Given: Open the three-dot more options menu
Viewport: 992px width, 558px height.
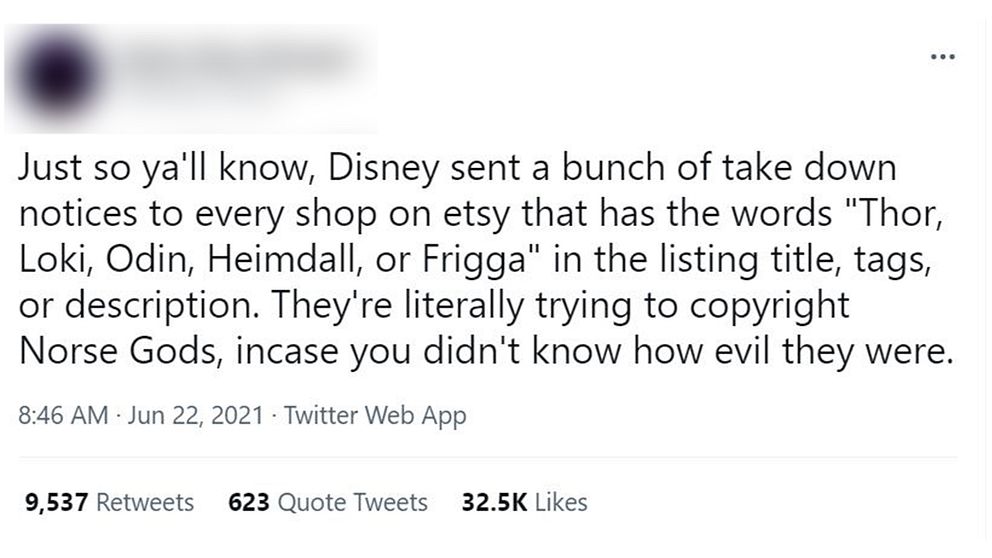Looking at the screenshot, I should tap(943, 57).
